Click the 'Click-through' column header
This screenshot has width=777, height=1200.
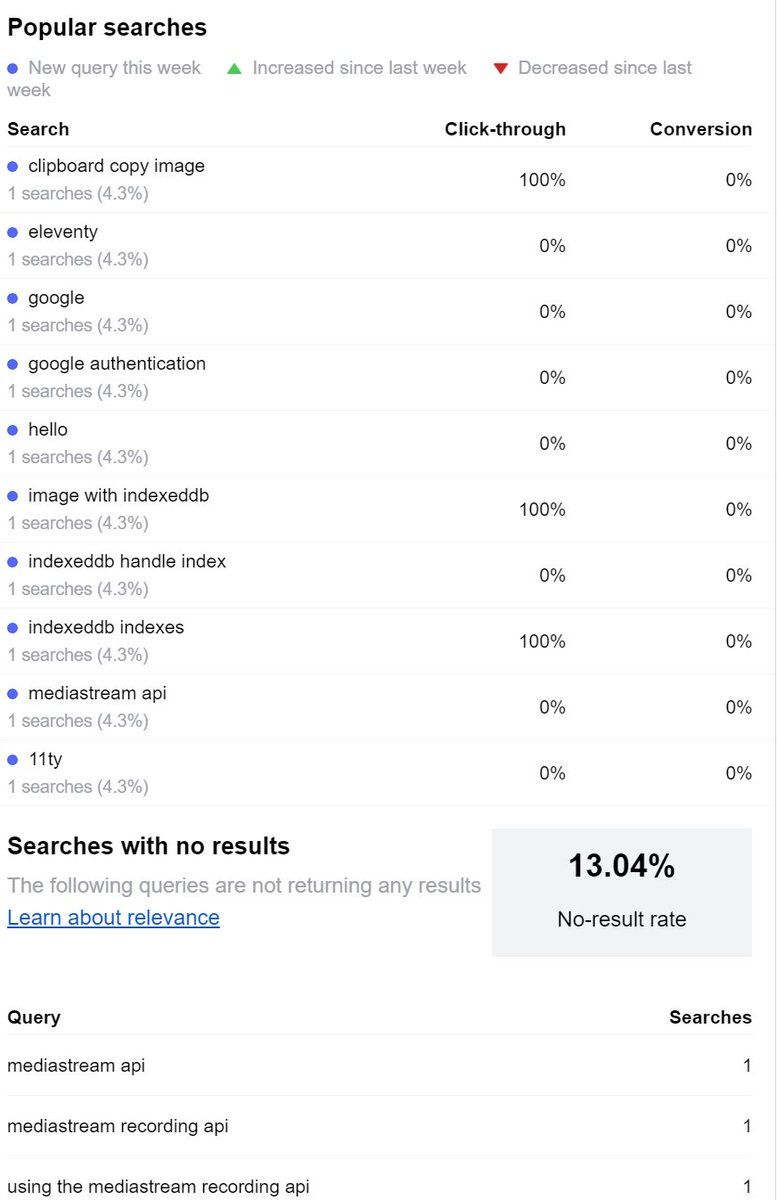coord(505,129)
